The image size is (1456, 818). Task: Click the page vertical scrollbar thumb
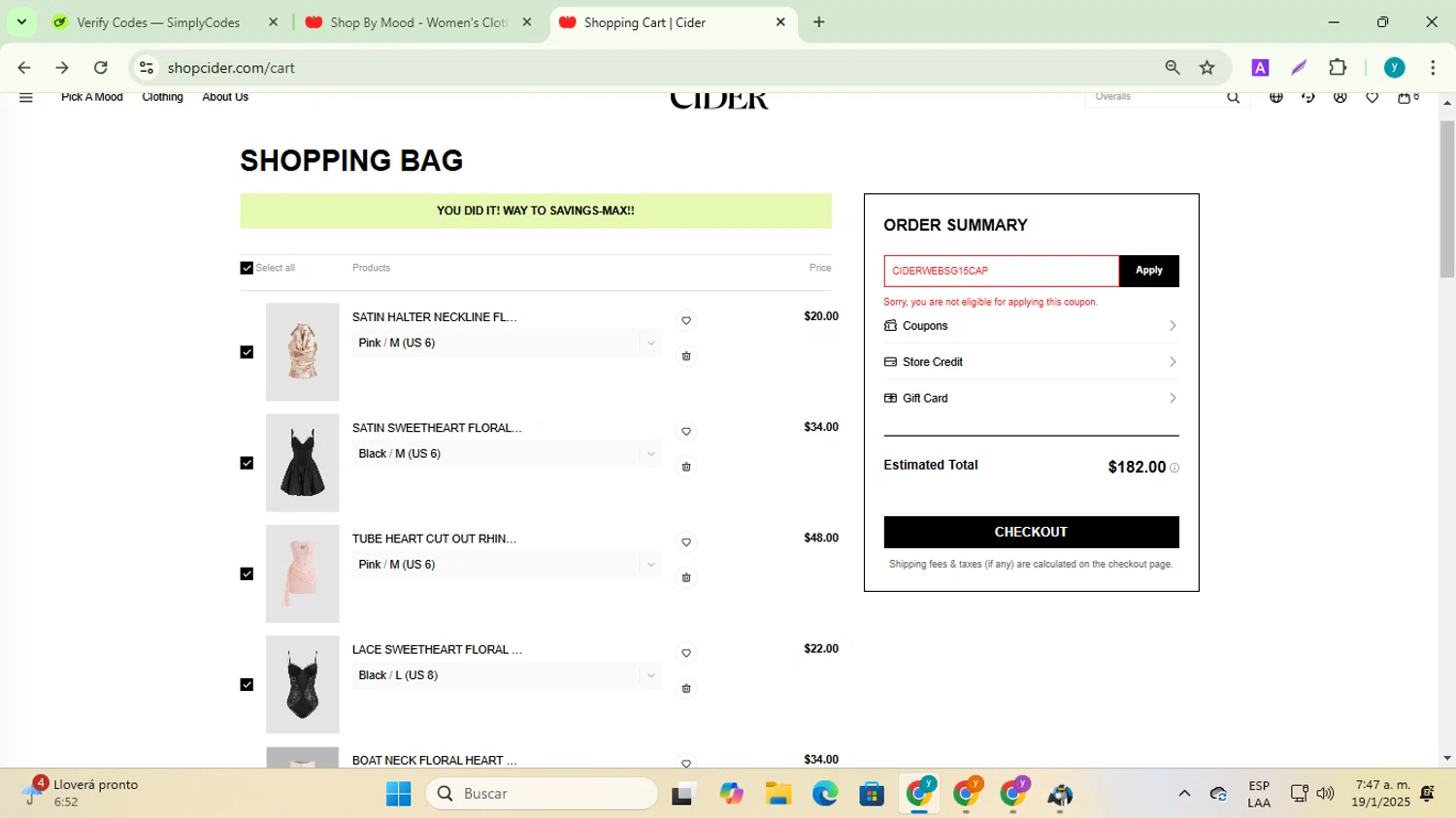[1447, 199]
